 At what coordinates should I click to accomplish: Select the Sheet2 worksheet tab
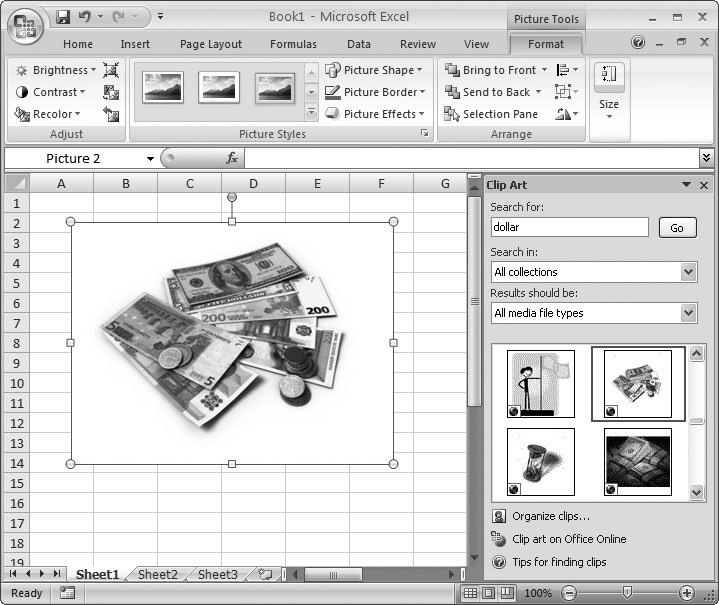tap(157, 574)
